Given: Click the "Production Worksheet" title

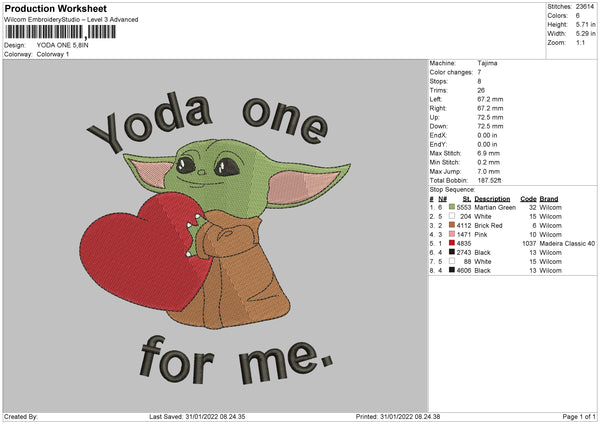Looking at the screenshot, I should click(x=56, y=8).
